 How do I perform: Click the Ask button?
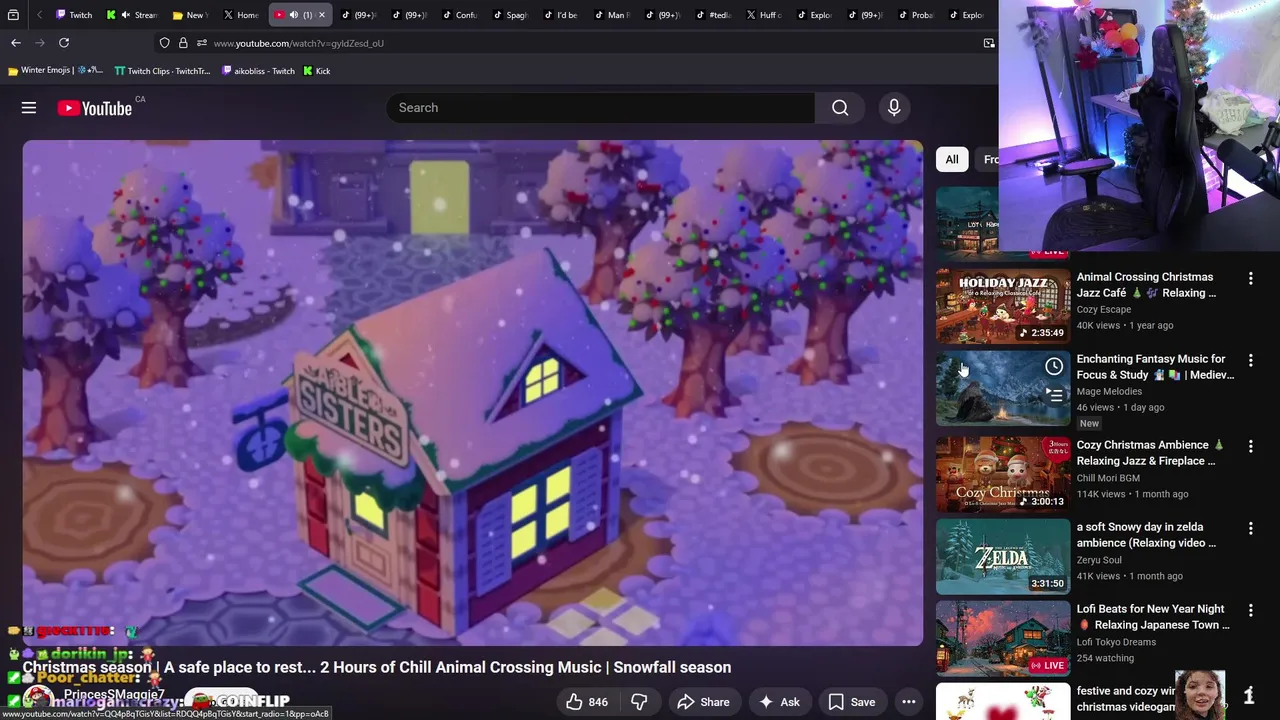point(779,702)
